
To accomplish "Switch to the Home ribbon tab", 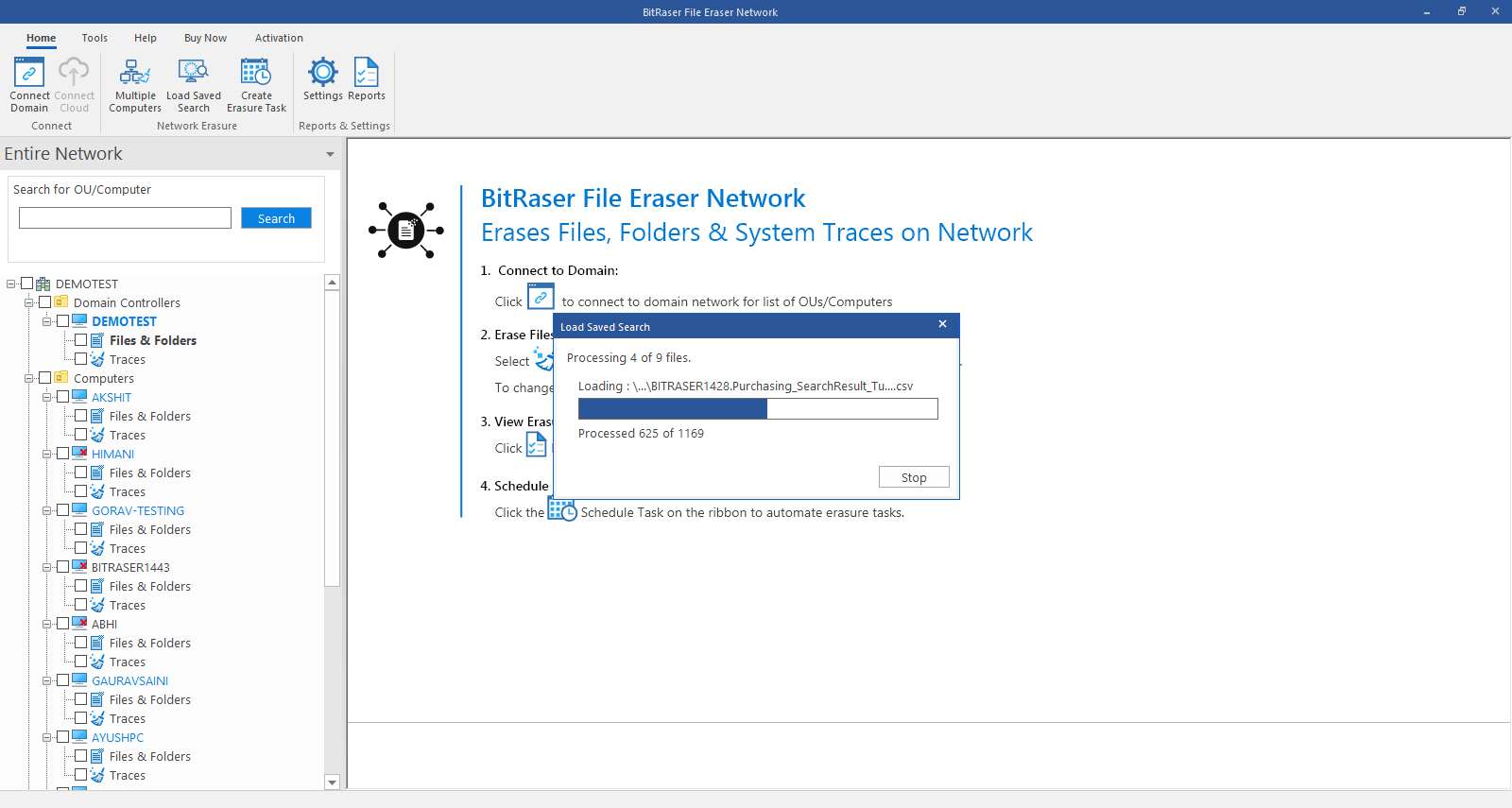I will click(41, 38).
